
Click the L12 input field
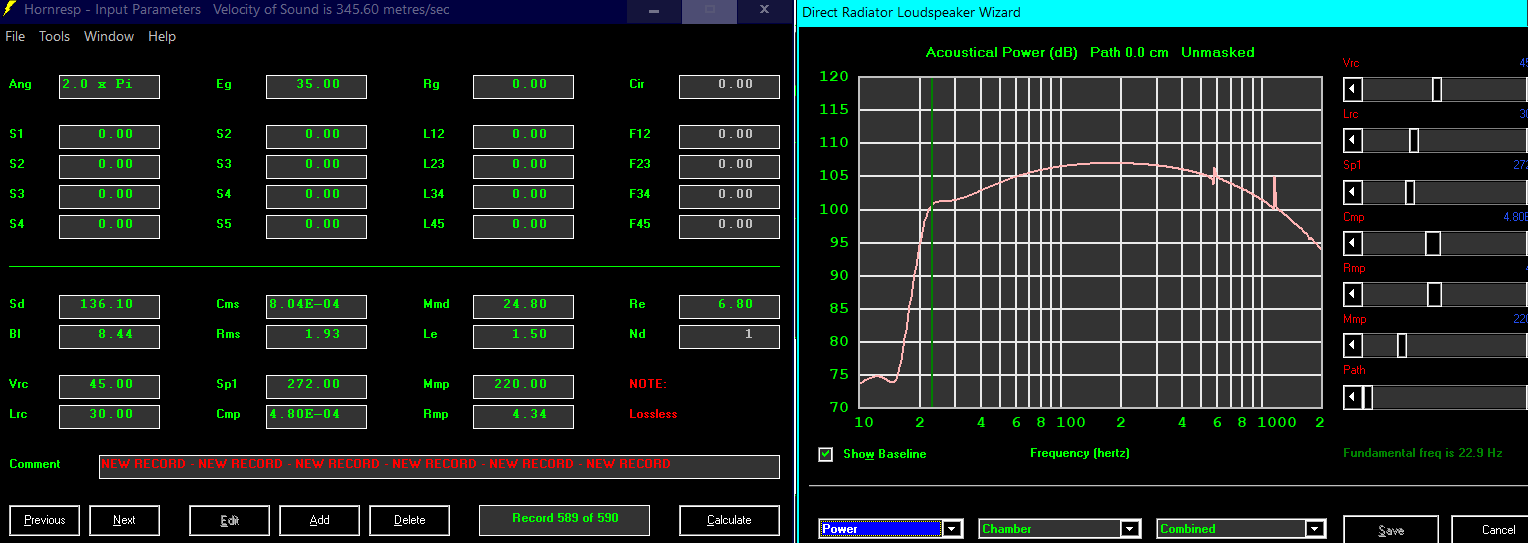click(523, 136)
